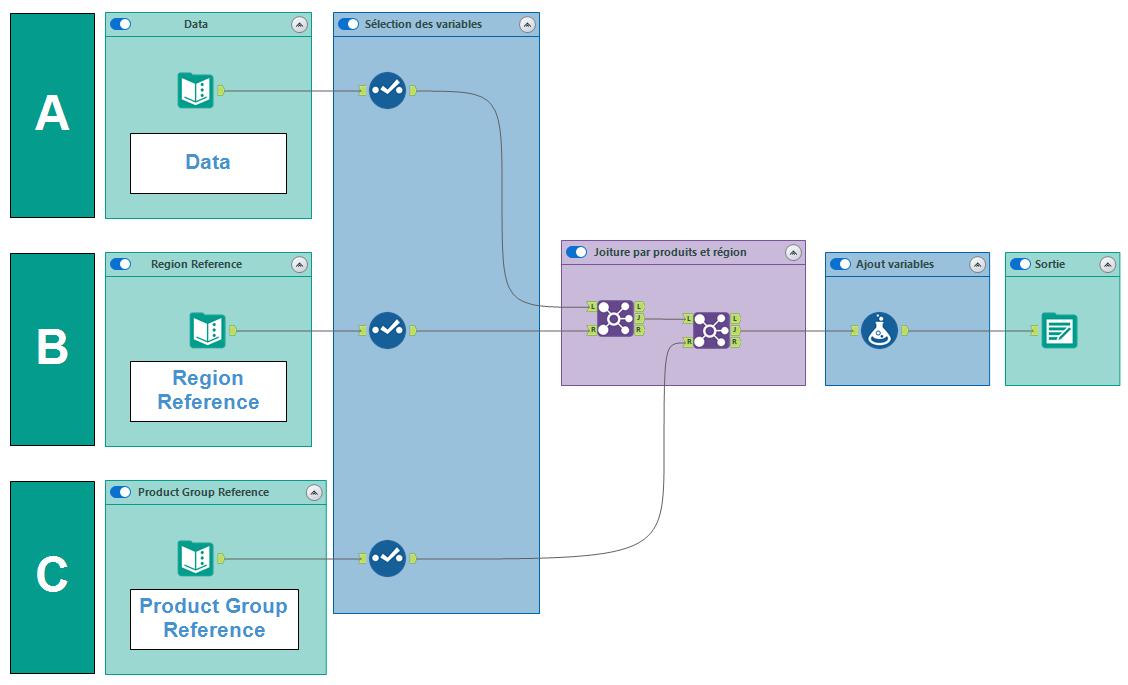Click the Data comment box
Image resolution: width=1128 pixels, height=685 pixels.
point(209,163)
